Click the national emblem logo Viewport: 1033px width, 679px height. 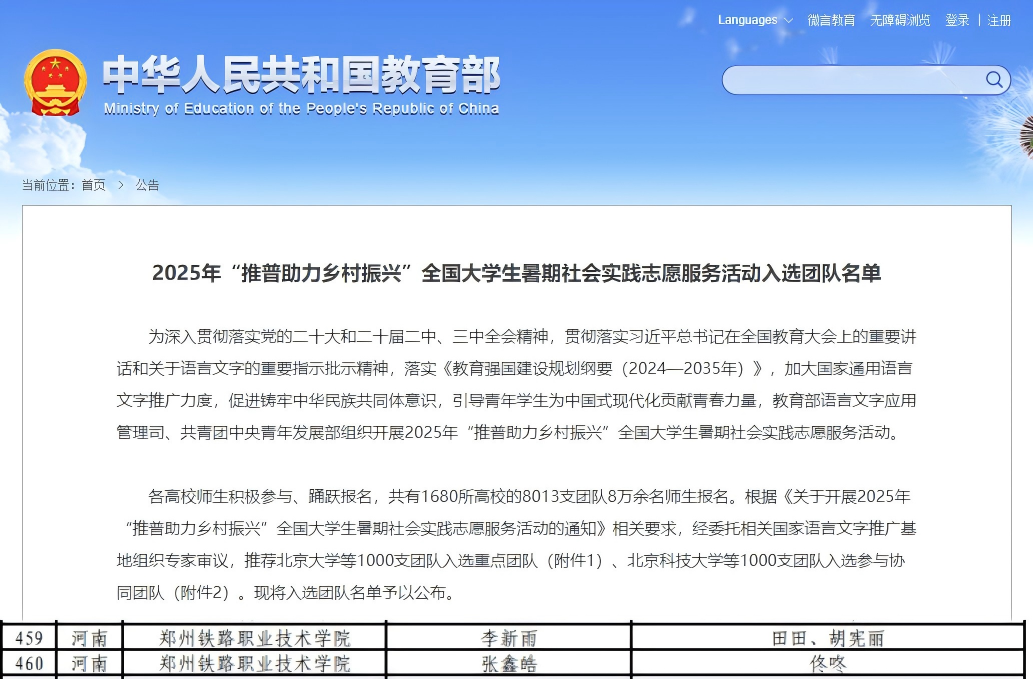coord(55,82)
